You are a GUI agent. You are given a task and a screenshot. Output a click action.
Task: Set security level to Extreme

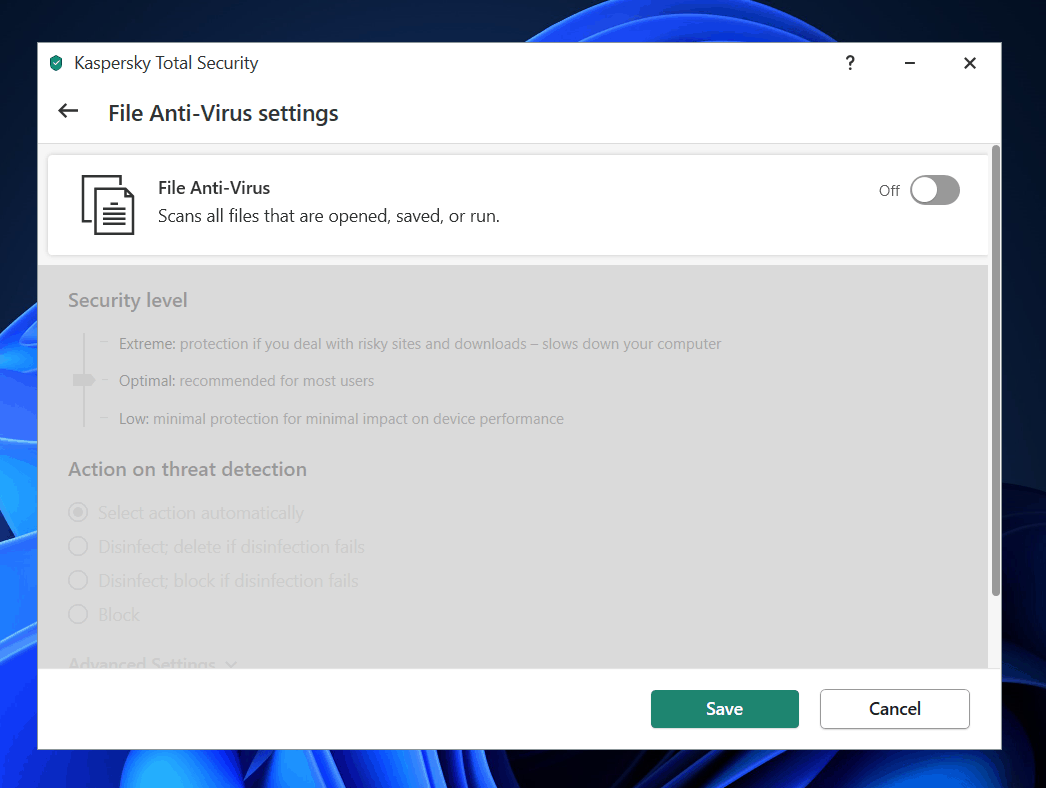(x=146, y=344)
